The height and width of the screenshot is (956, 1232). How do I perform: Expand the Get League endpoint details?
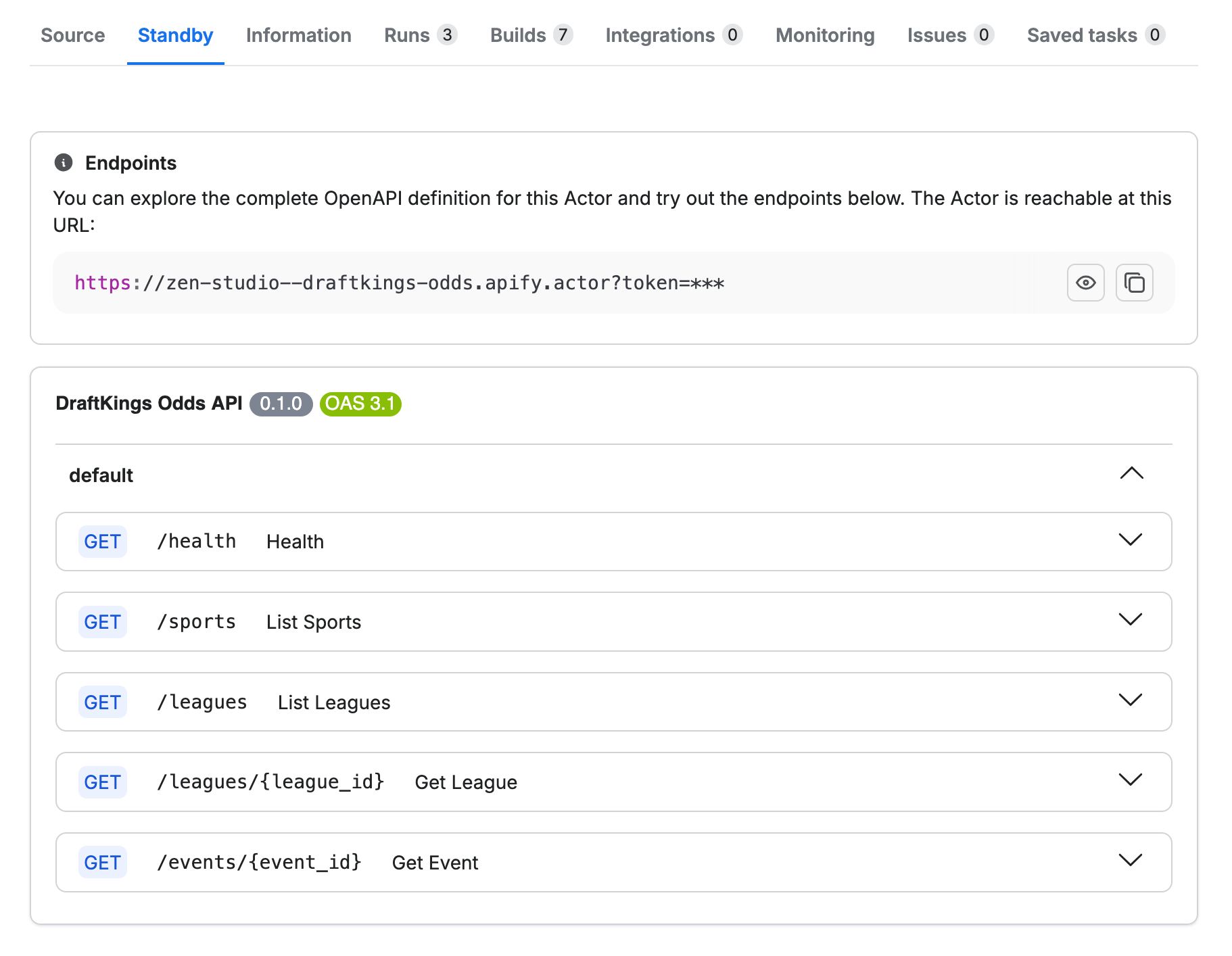pyautogui.click(x=1130, y=780)
